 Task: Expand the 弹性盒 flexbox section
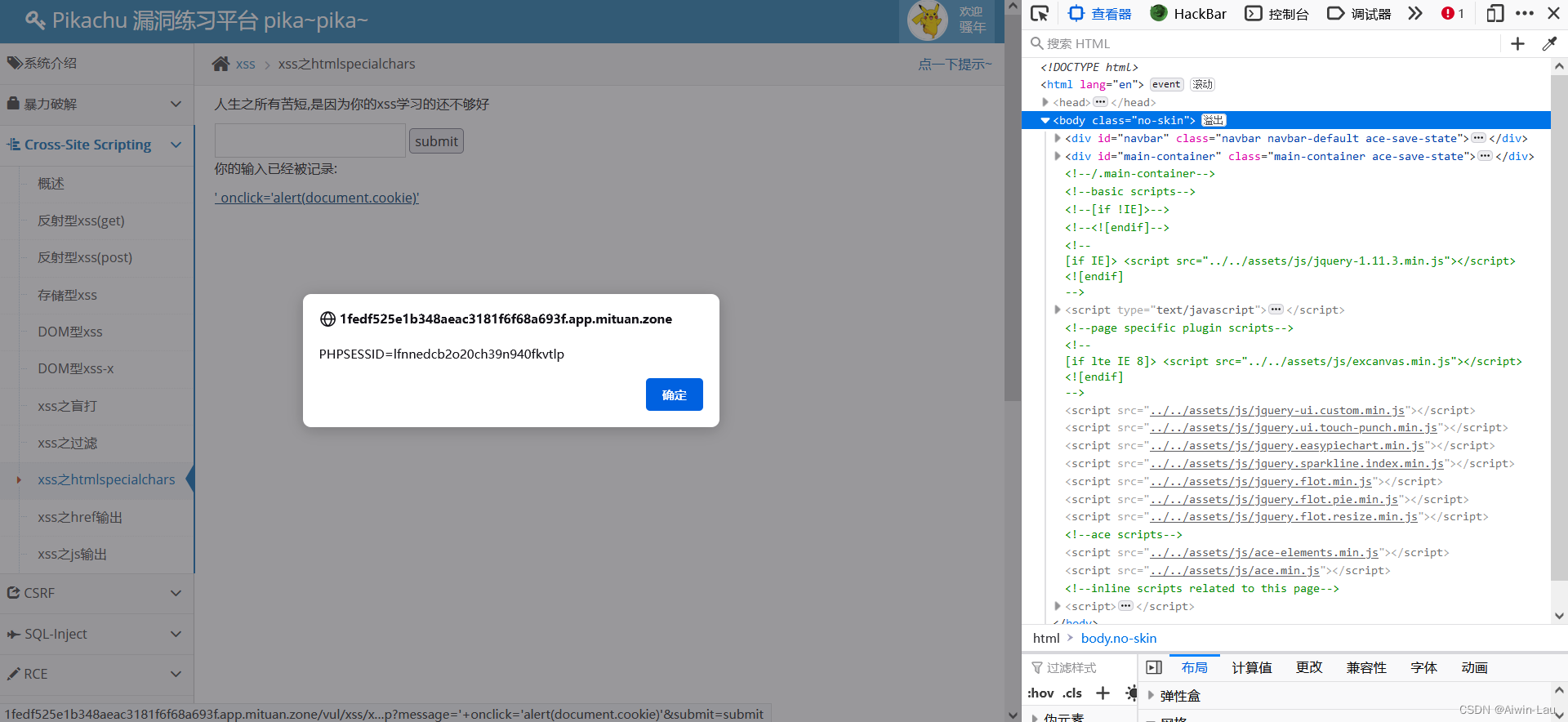coord(1151,696)
